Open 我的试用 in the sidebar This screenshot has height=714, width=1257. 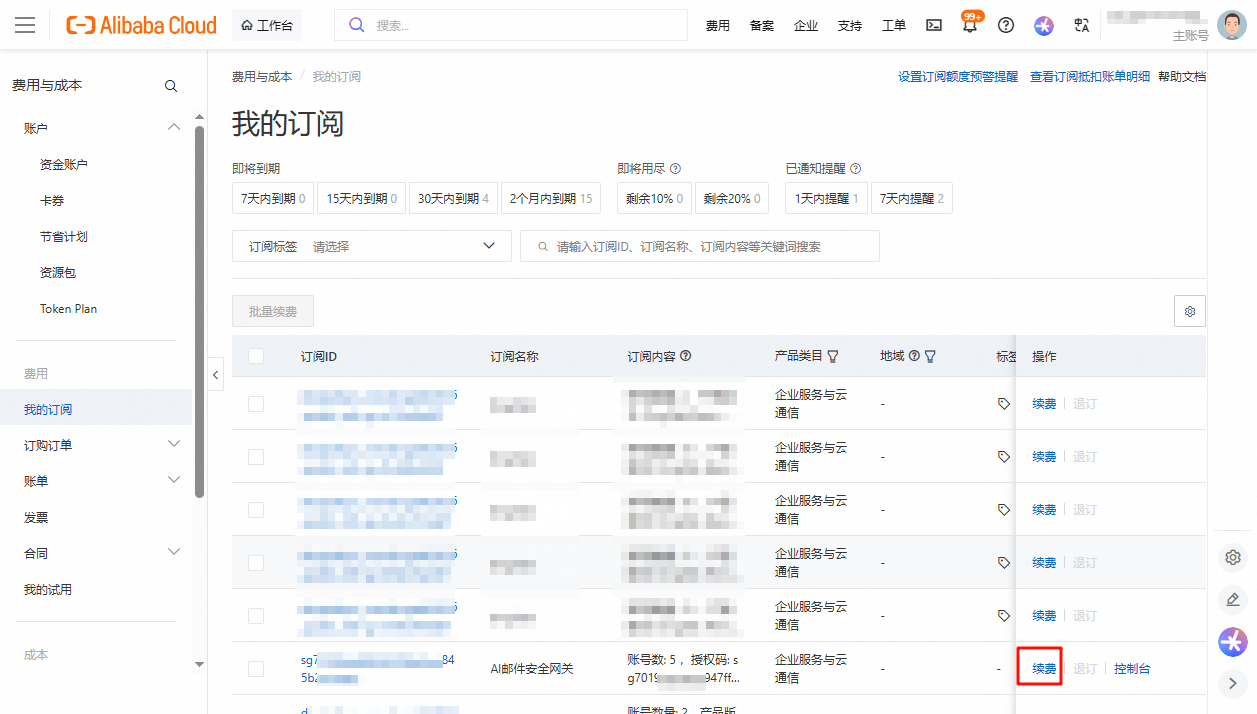pos(48,590)
